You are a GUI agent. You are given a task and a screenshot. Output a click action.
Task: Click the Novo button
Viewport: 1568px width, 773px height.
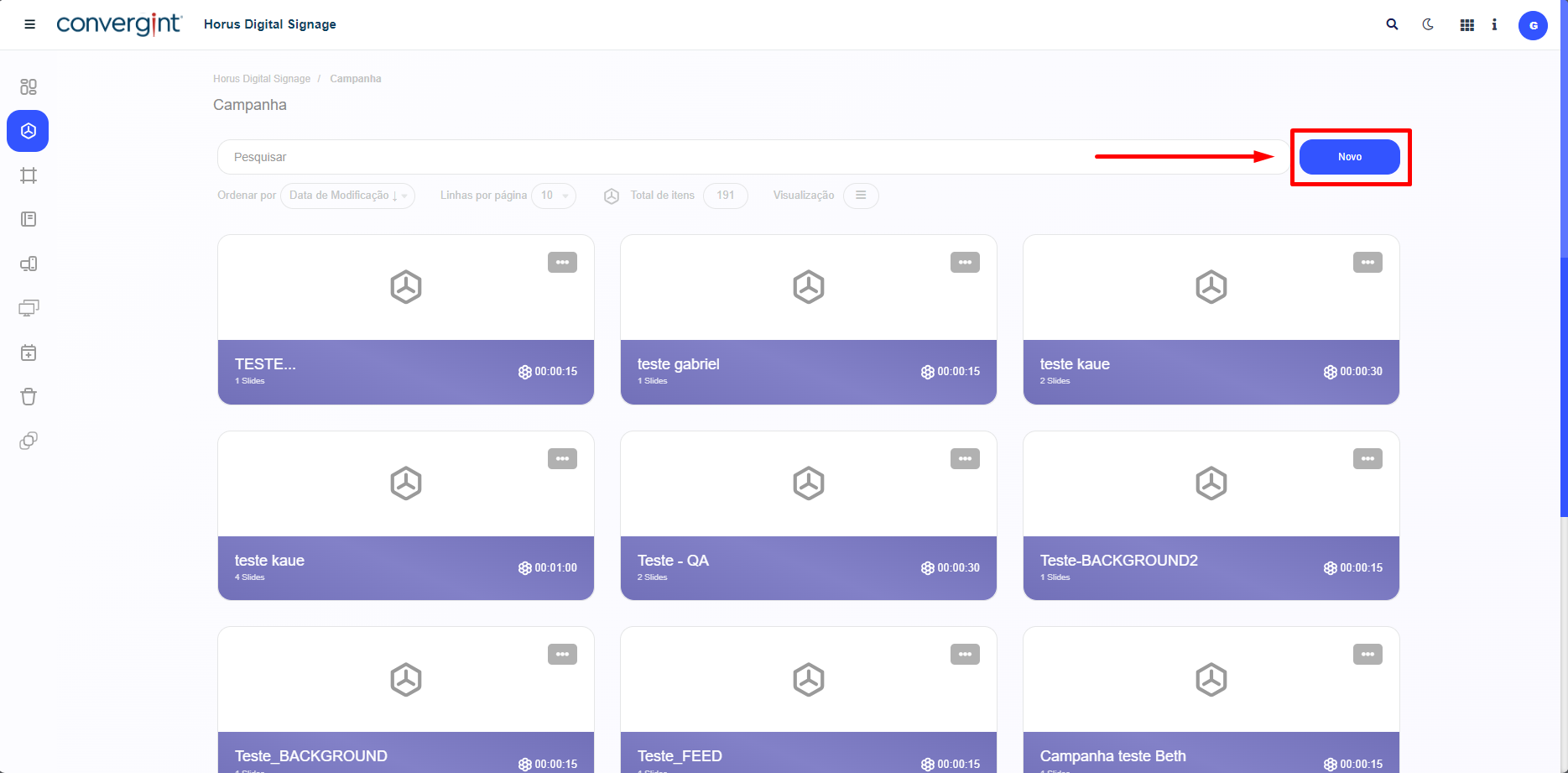(1349, 157)
